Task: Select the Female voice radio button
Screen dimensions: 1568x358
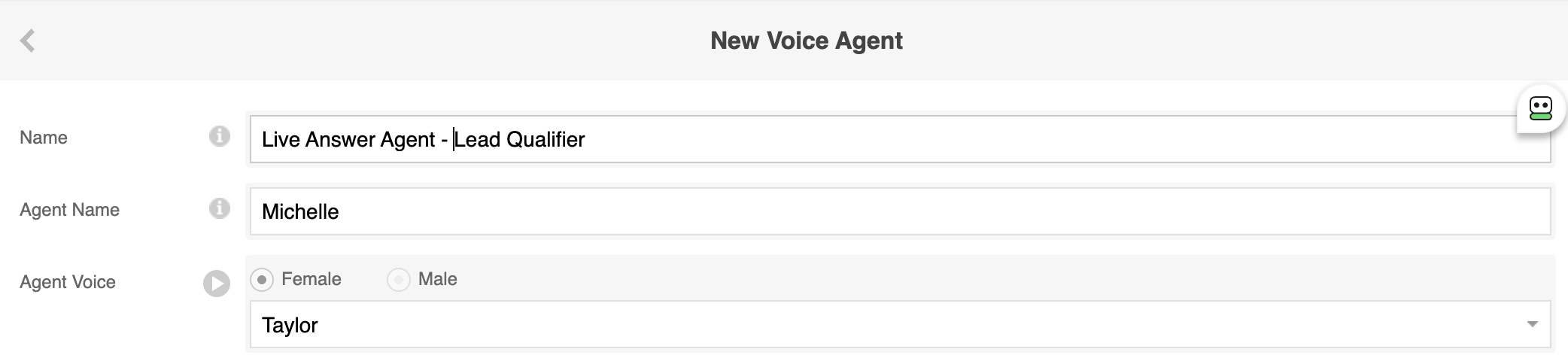Action: 262,280
